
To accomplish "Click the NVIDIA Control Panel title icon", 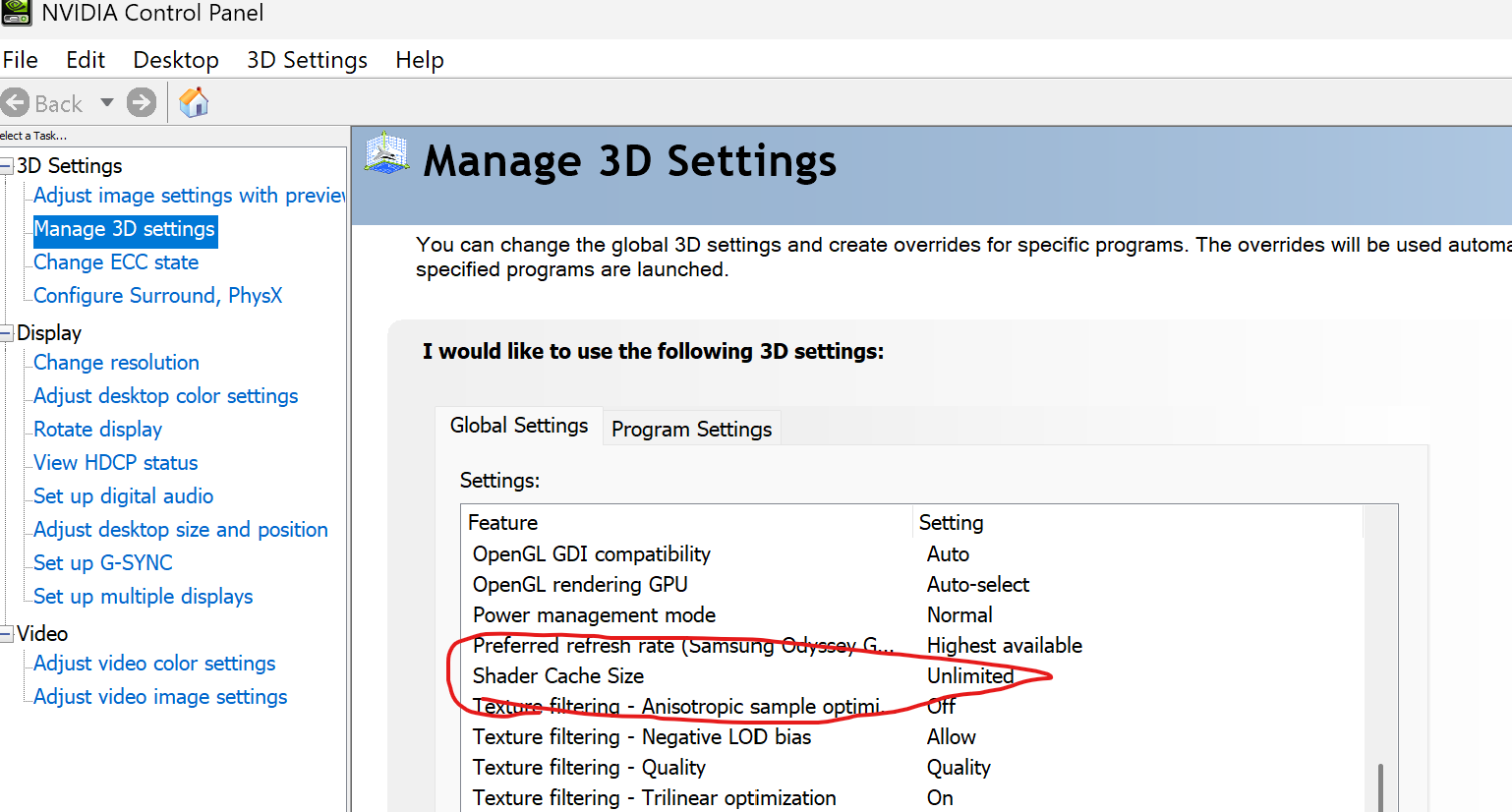I will click(17, 12).
